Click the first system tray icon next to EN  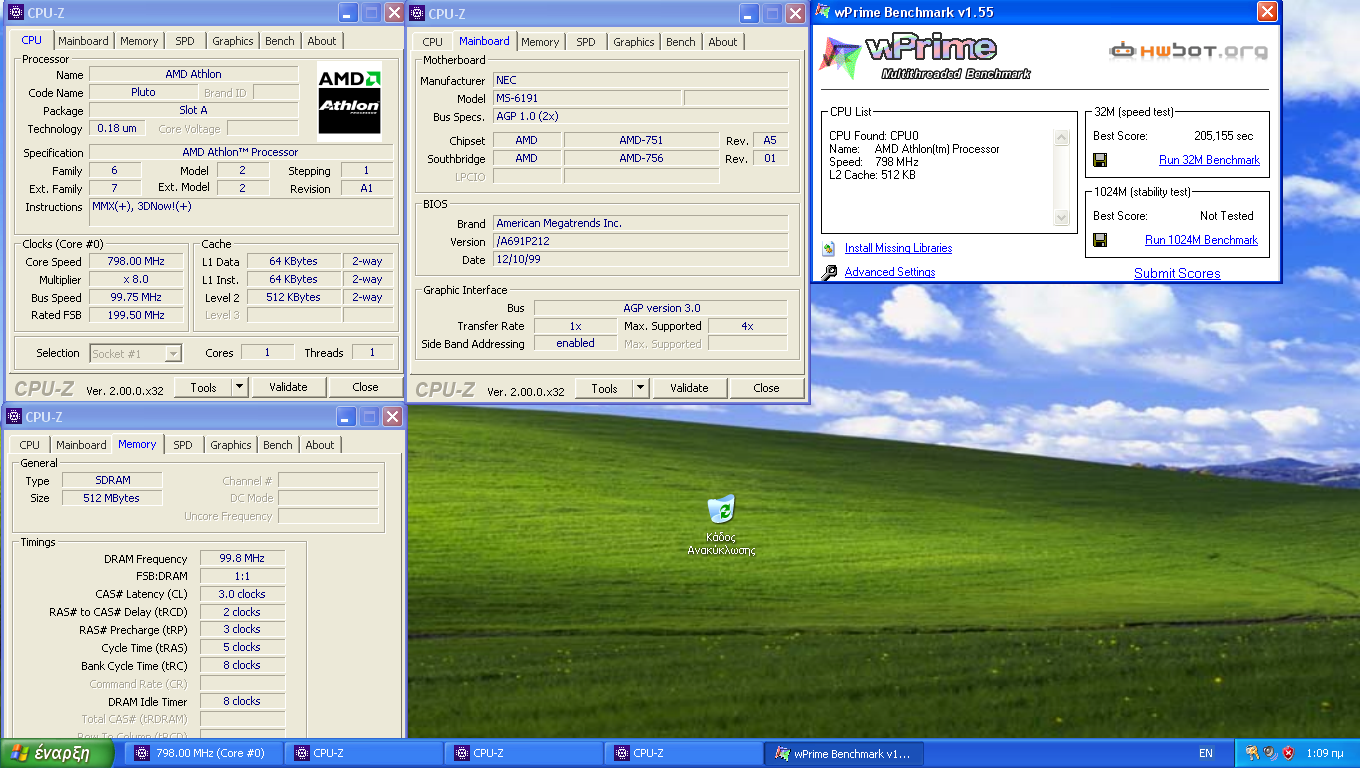(x=1252, y=753)
